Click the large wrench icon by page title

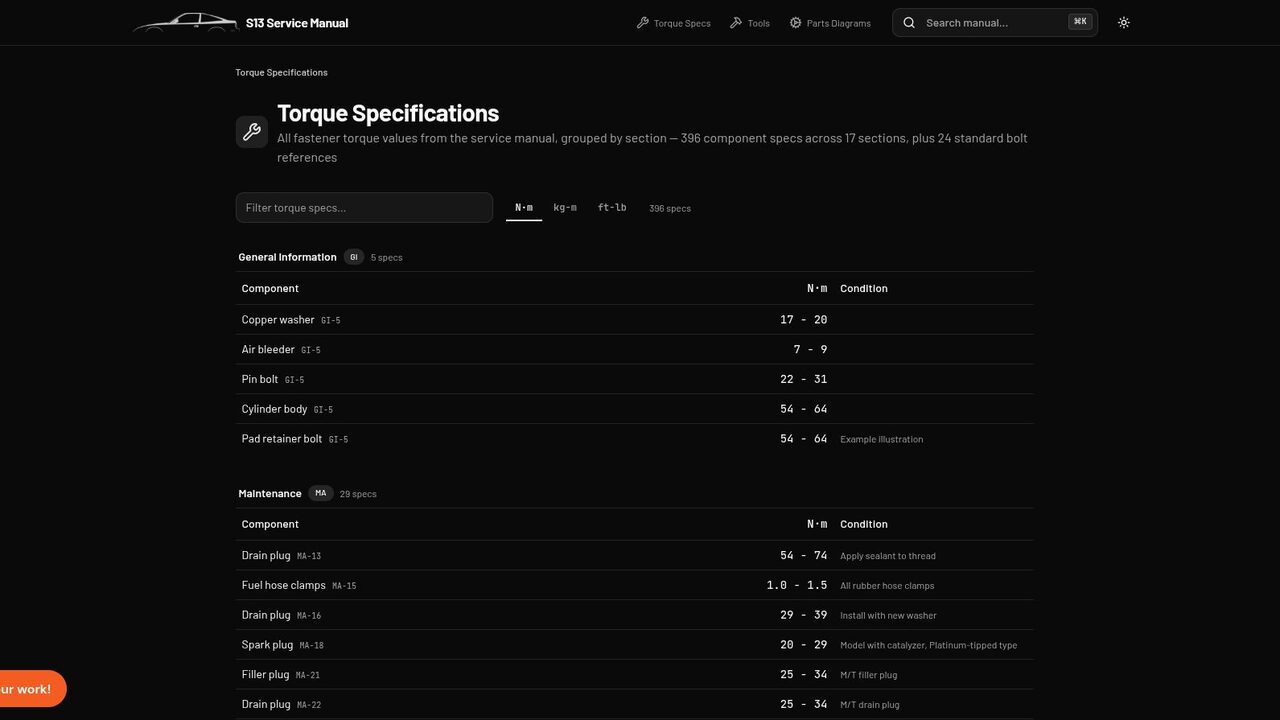point(252,132)
